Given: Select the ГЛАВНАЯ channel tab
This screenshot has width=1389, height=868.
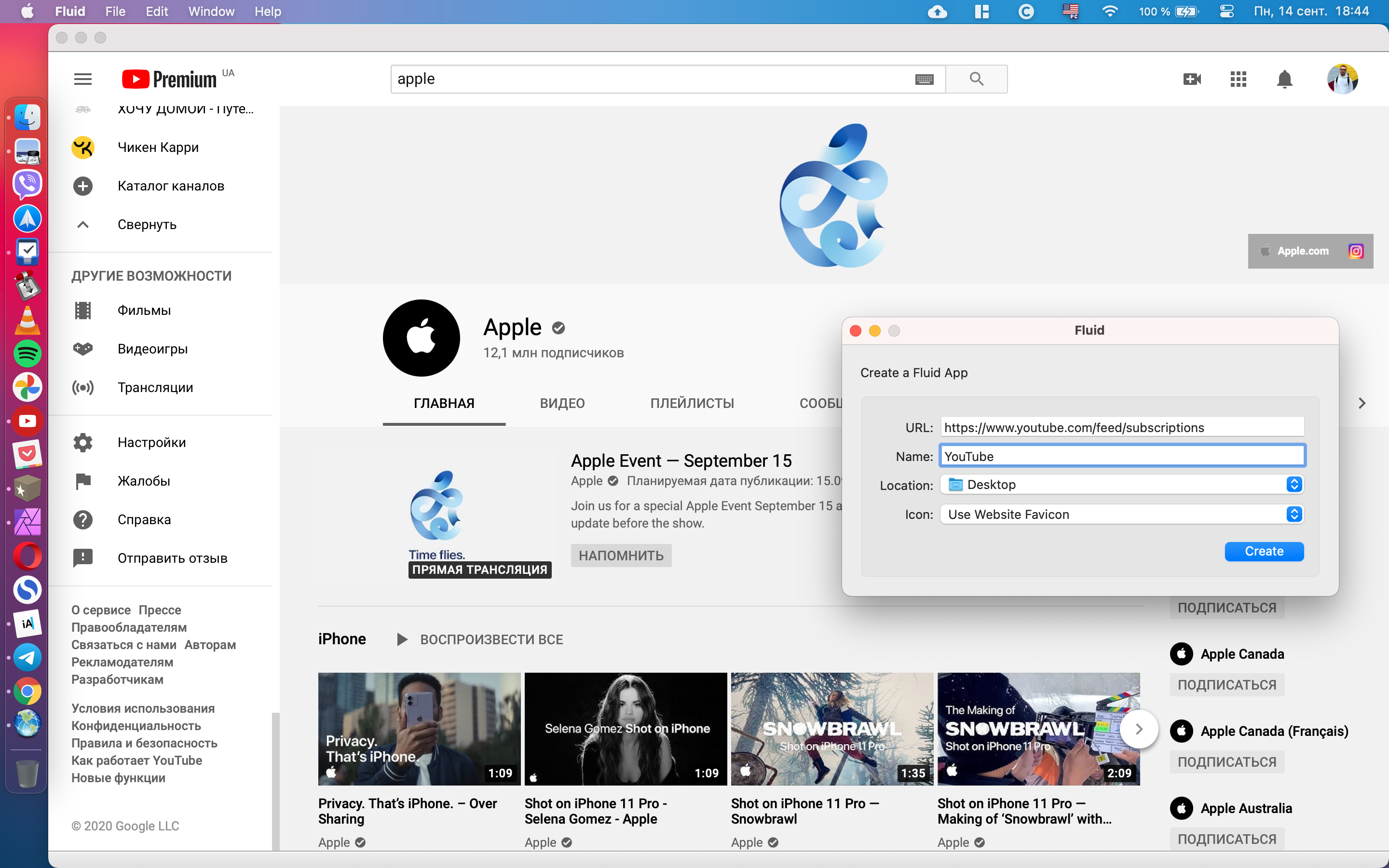Looking at the screenshot, I should click(x=444, y=403).
